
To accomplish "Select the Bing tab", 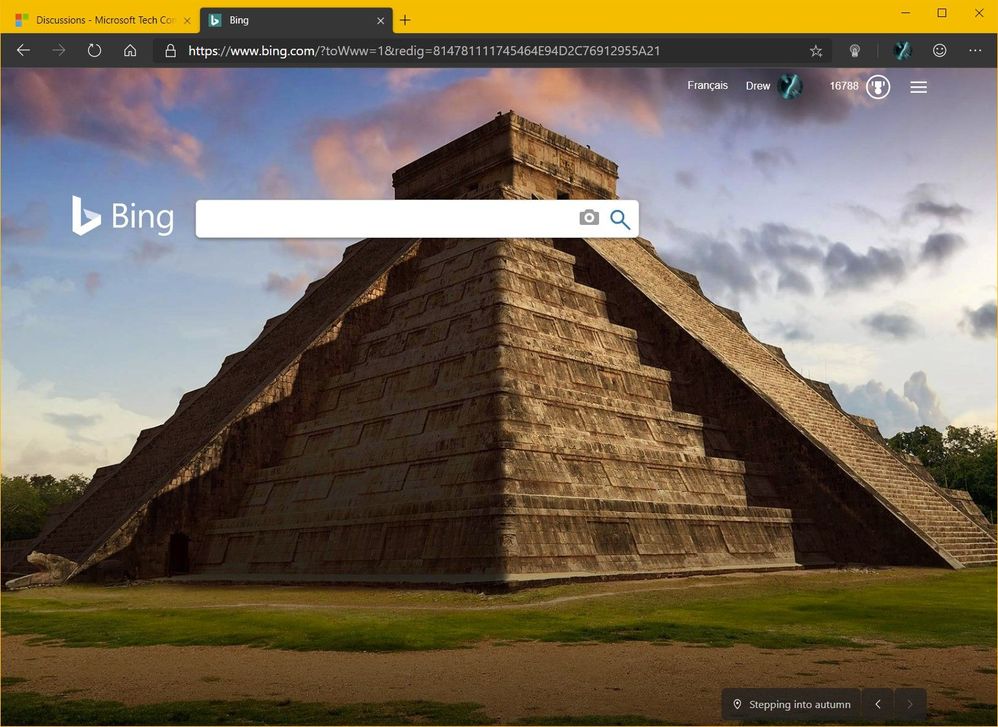I will click(297, 20).
